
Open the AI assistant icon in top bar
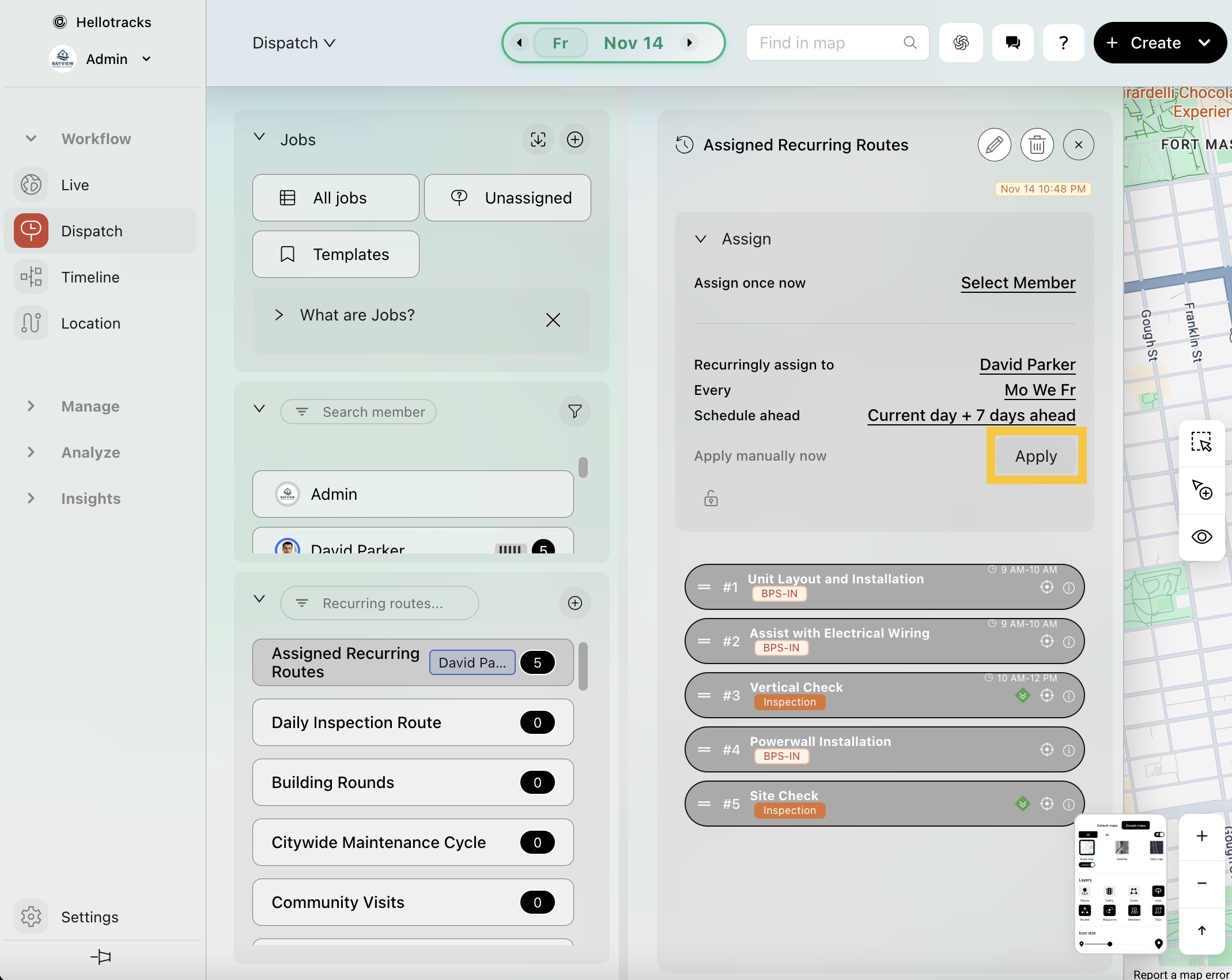pos(961,43)
